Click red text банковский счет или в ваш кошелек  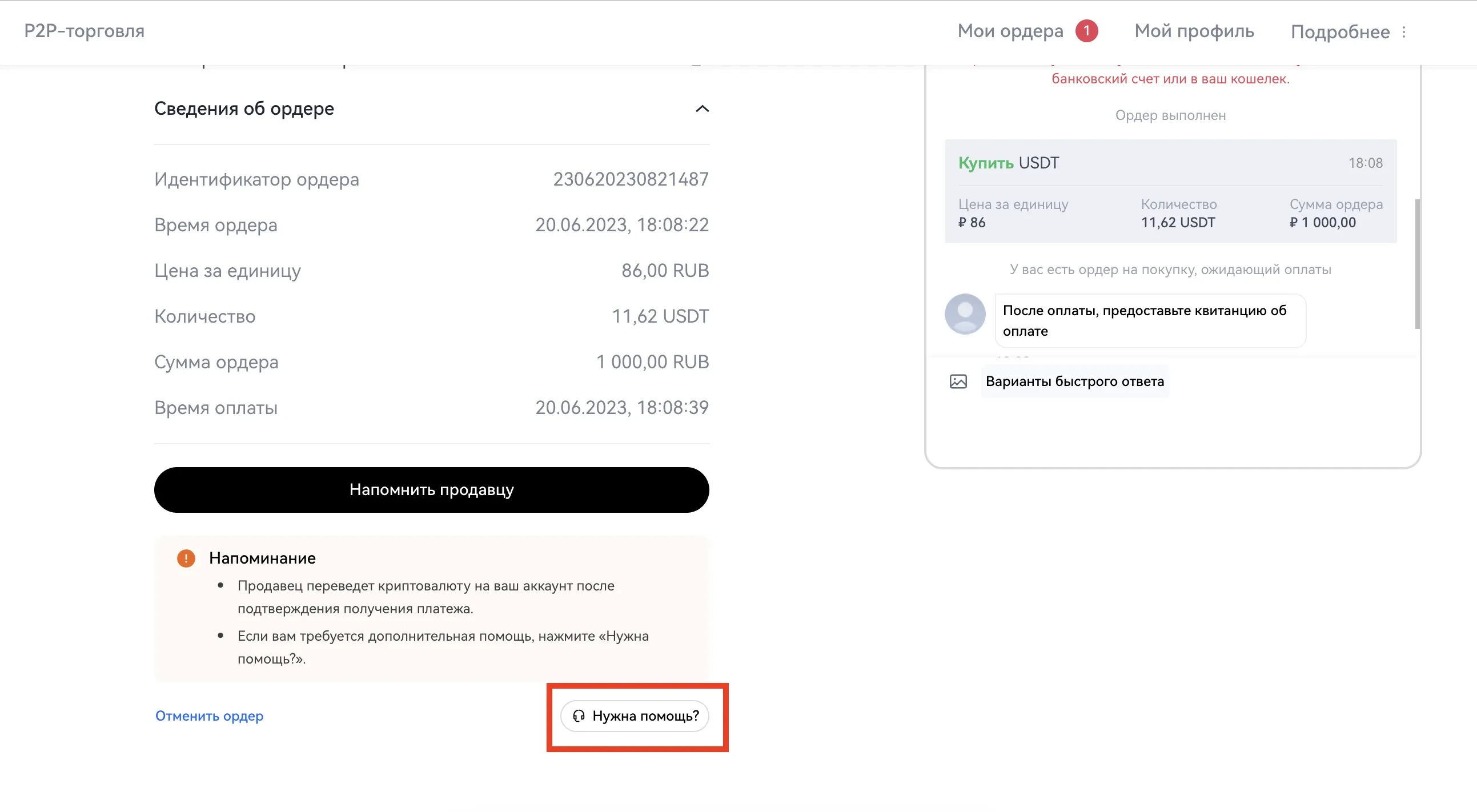(1170, 79)
